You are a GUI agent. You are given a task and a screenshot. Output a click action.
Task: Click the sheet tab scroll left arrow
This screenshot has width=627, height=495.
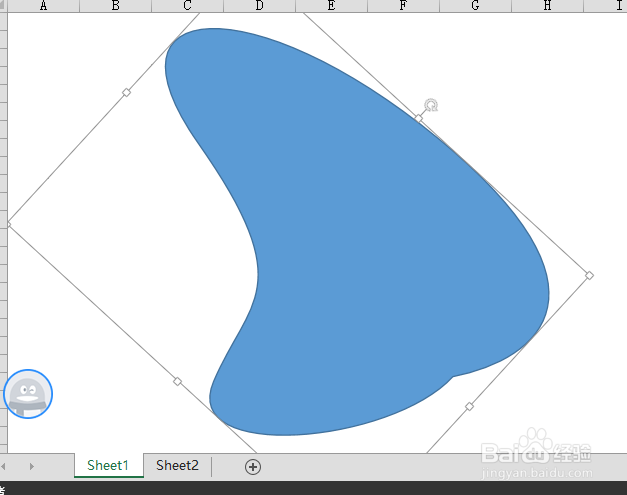click(x=3, y=466)
